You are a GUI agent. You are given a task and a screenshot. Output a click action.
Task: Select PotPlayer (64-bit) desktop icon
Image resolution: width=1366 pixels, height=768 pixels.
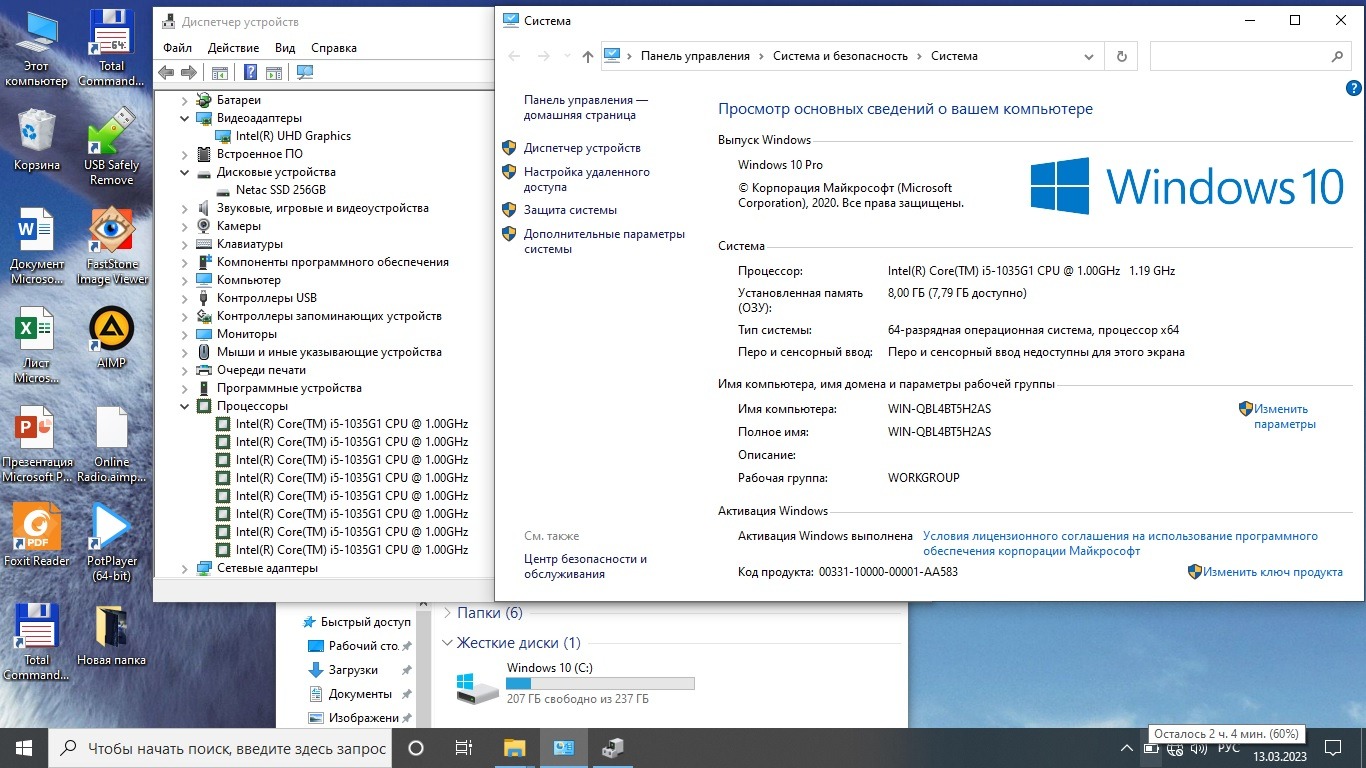[112, 541]
